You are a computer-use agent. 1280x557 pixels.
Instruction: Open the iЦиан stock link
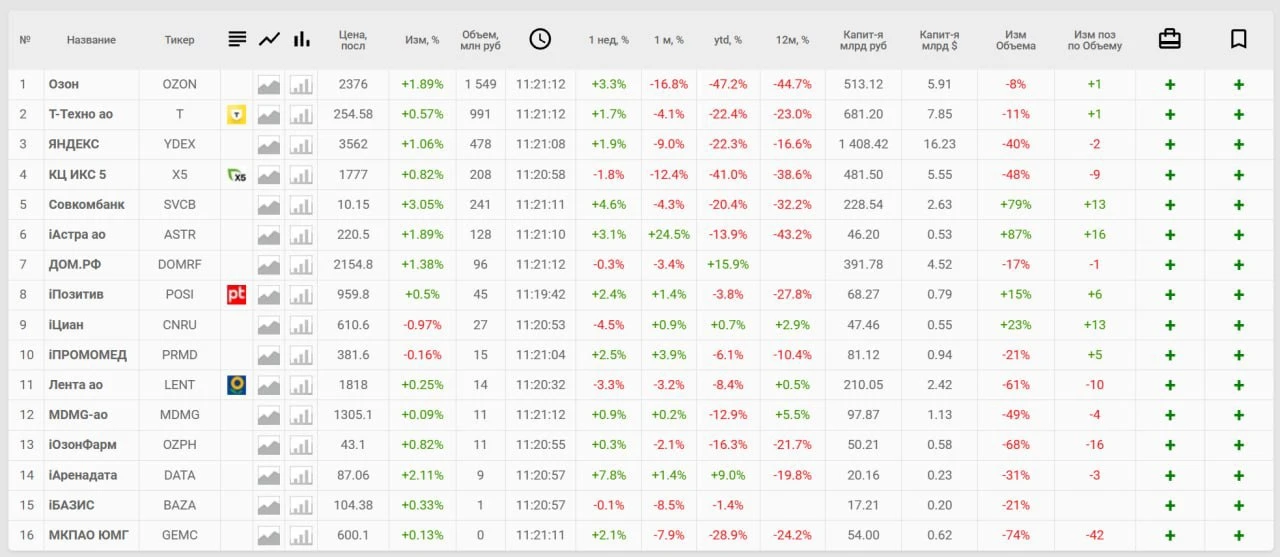(x=66, y=325)
